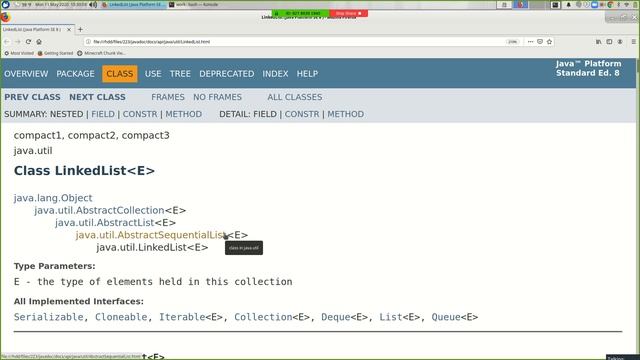Open the Queue interface link
The height and width of the screenshot is (360, 640).
pyautogui.click(x=446, y=317)
